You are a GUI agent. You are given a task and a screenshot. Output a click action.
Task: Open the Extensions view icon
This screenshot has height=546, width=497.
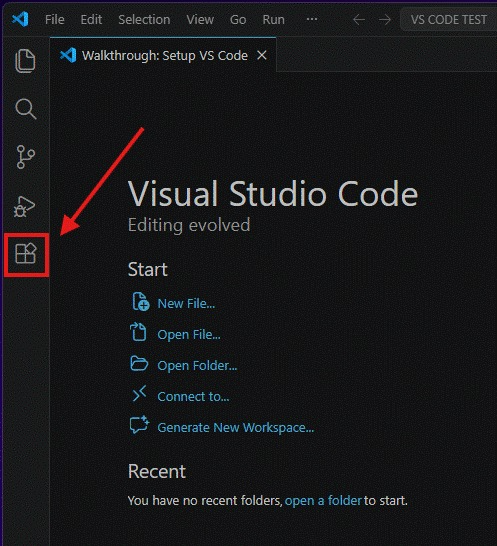[x=26, y=254]
